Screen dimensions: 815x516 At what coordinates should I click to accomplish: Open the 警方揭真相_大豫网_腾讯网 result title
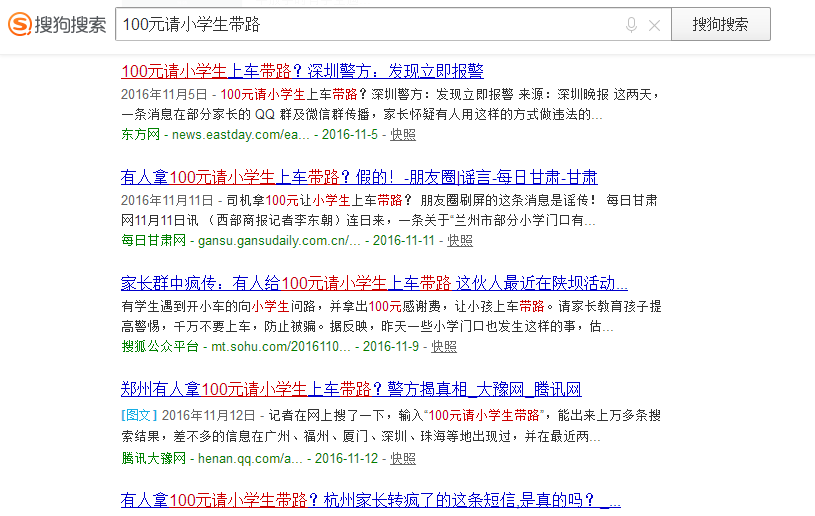tap(351, 389)
